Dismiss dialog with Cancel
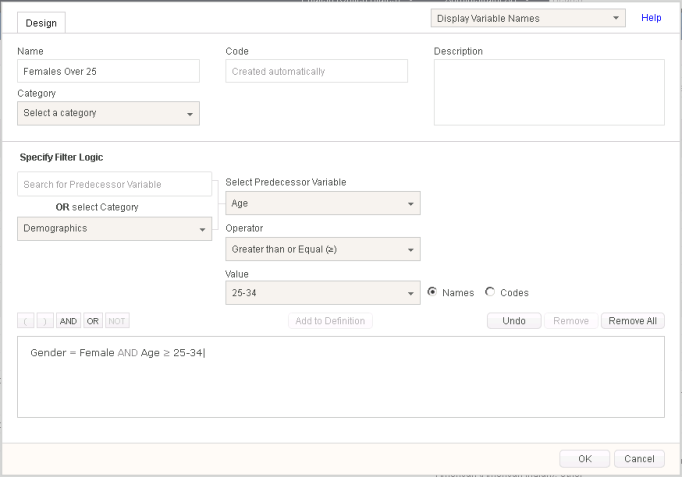The width and height of the screenshot is (682, 477). 639,459
